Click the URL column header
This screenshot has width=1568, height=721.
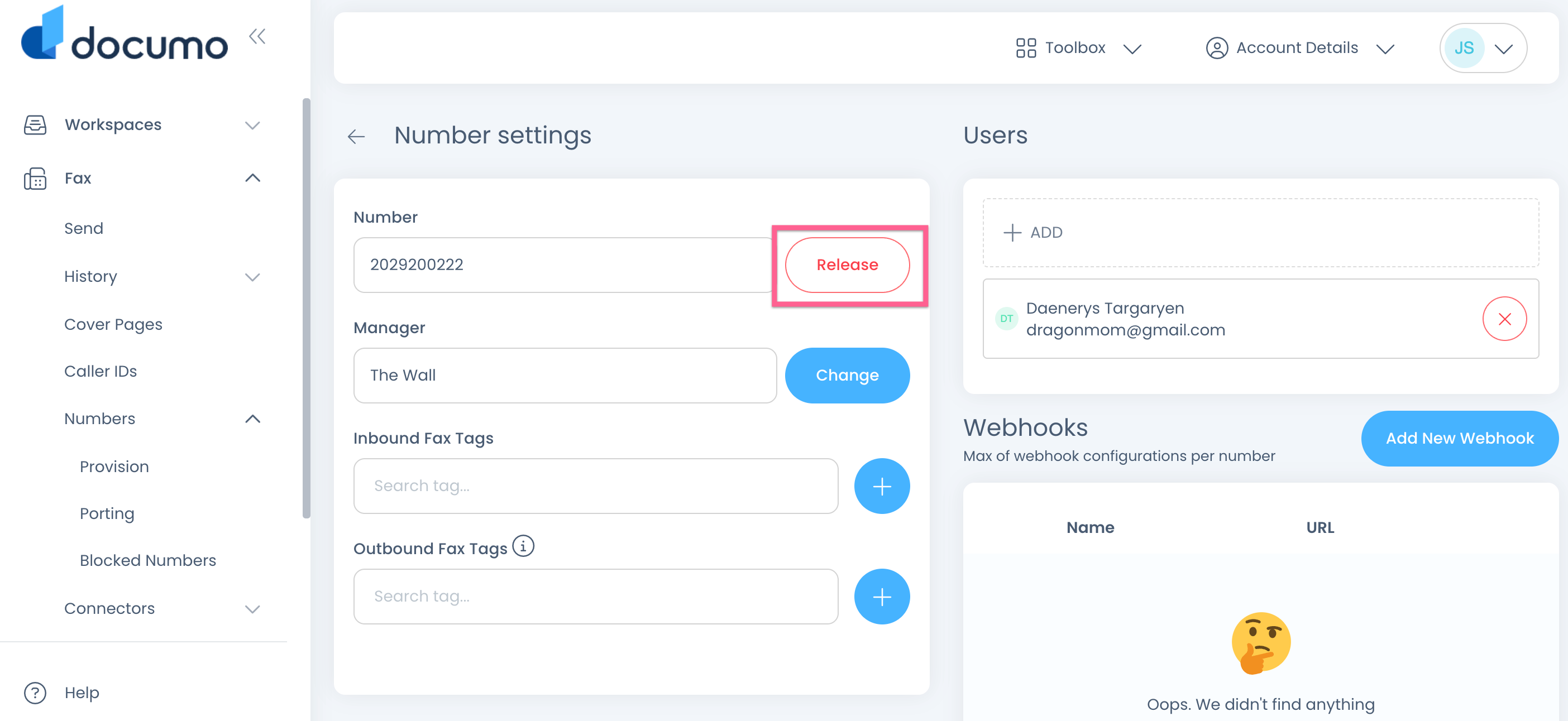click(1320, 527)
